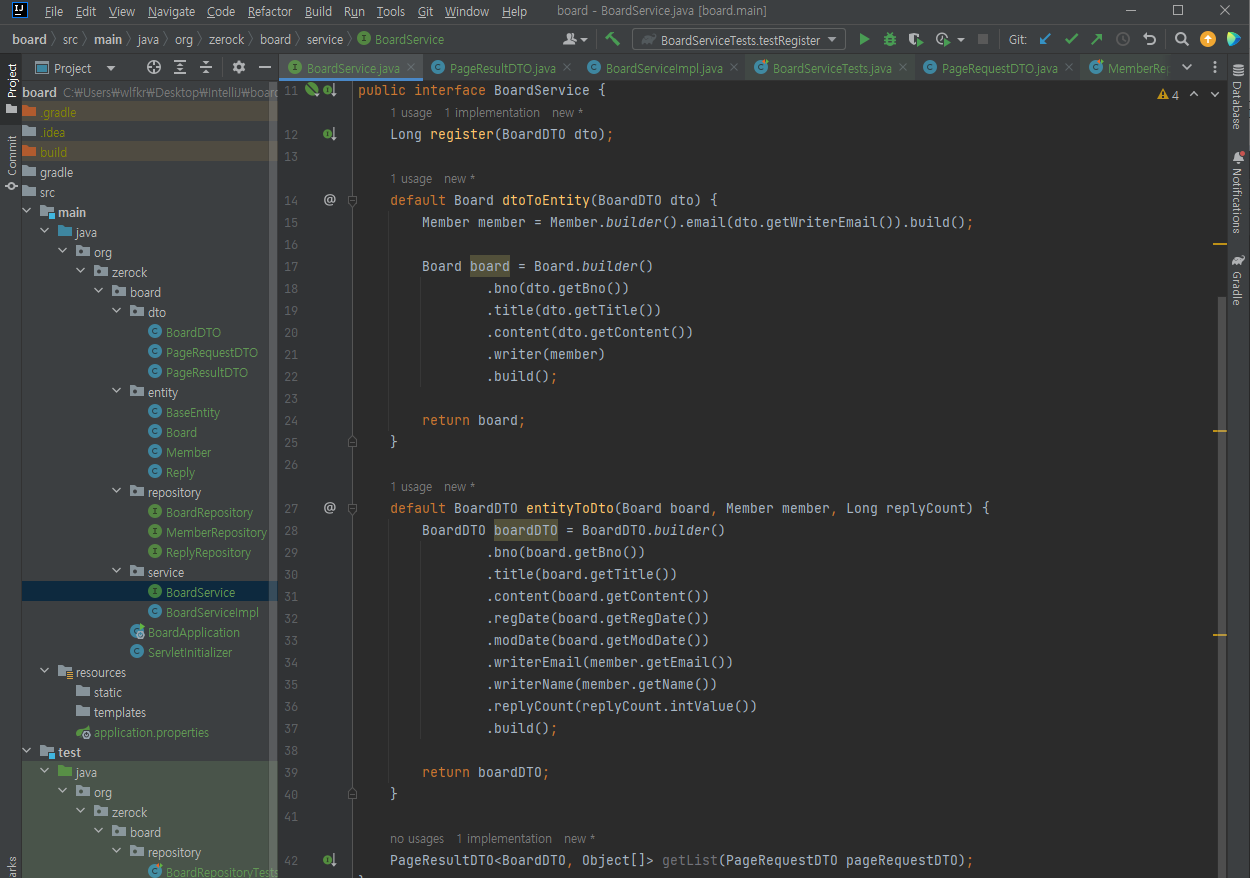Select BoardDTO in the project tree

193,332
